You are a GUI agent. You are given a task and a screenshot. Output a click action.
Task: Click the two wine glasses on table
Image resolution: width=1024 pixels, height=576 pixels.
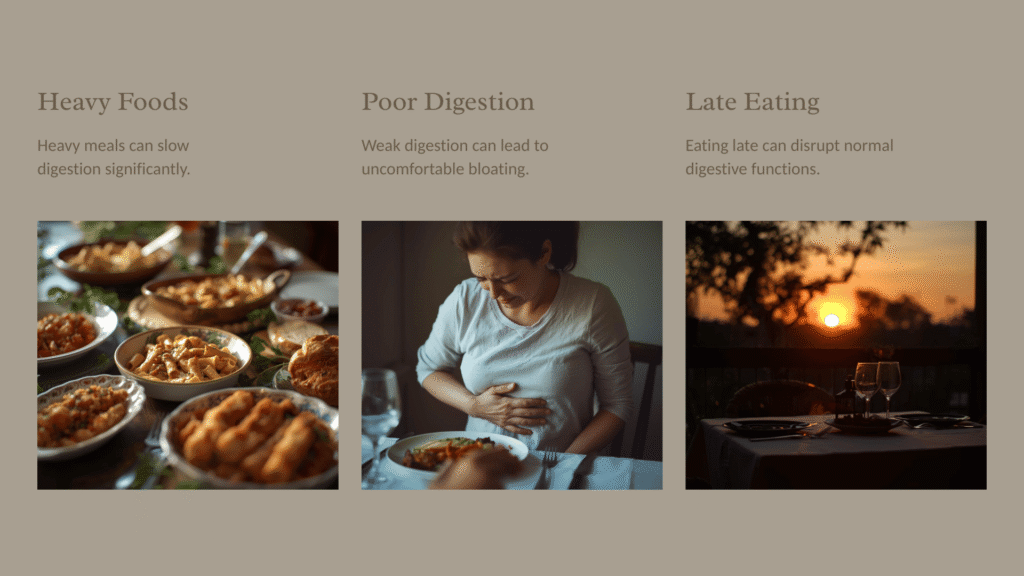pyautogui.click(x=878, y=388)
